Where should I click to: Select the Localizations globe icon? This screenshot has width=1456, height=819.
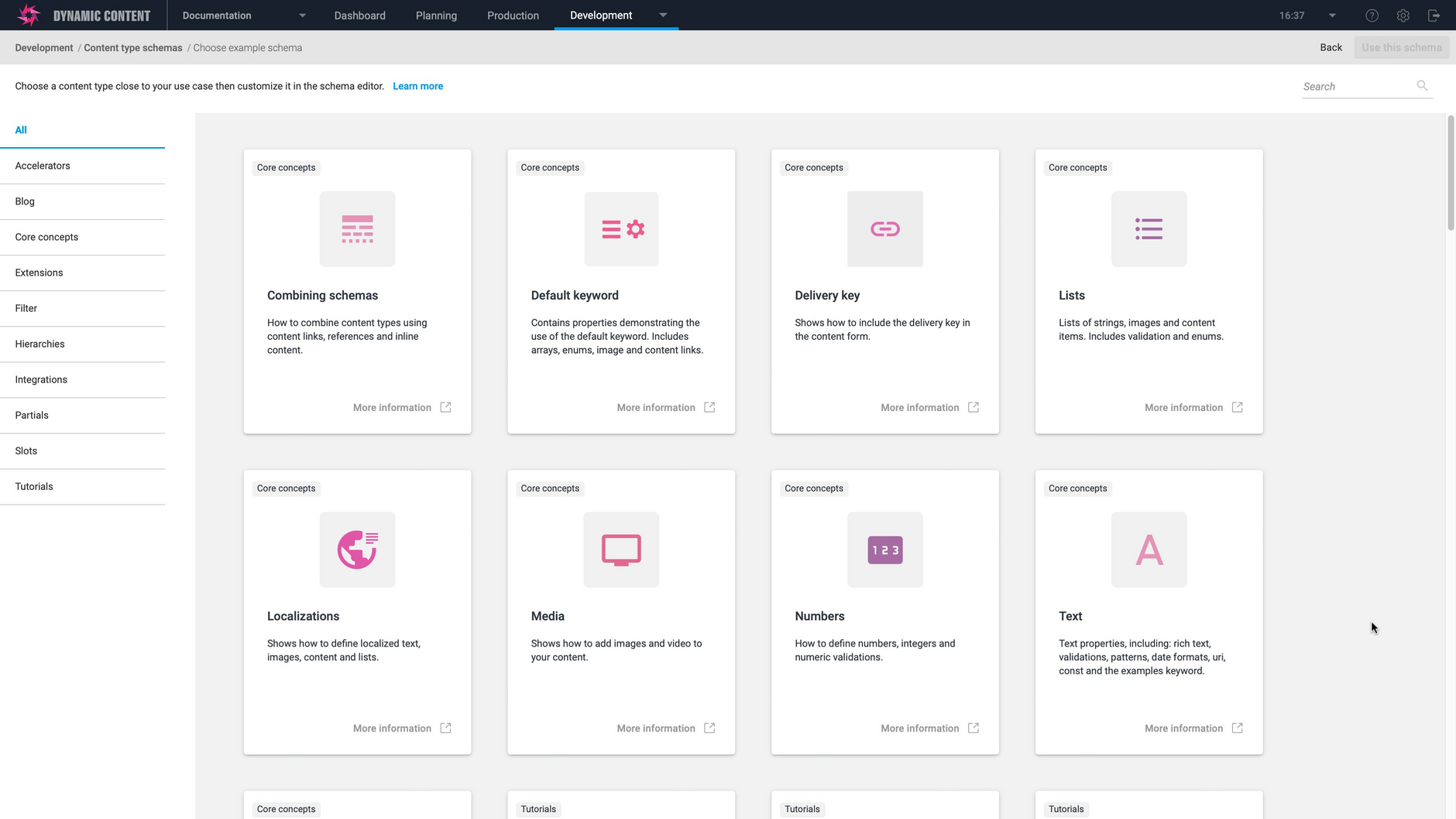357,550
